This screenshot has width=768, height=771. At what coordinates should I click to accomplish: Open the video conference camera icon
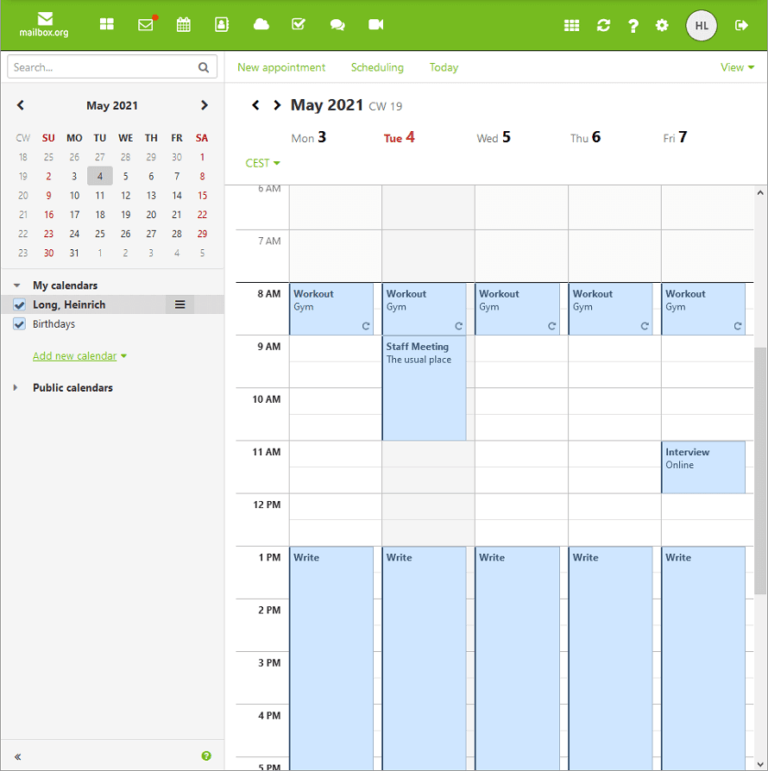pos(376,25)
